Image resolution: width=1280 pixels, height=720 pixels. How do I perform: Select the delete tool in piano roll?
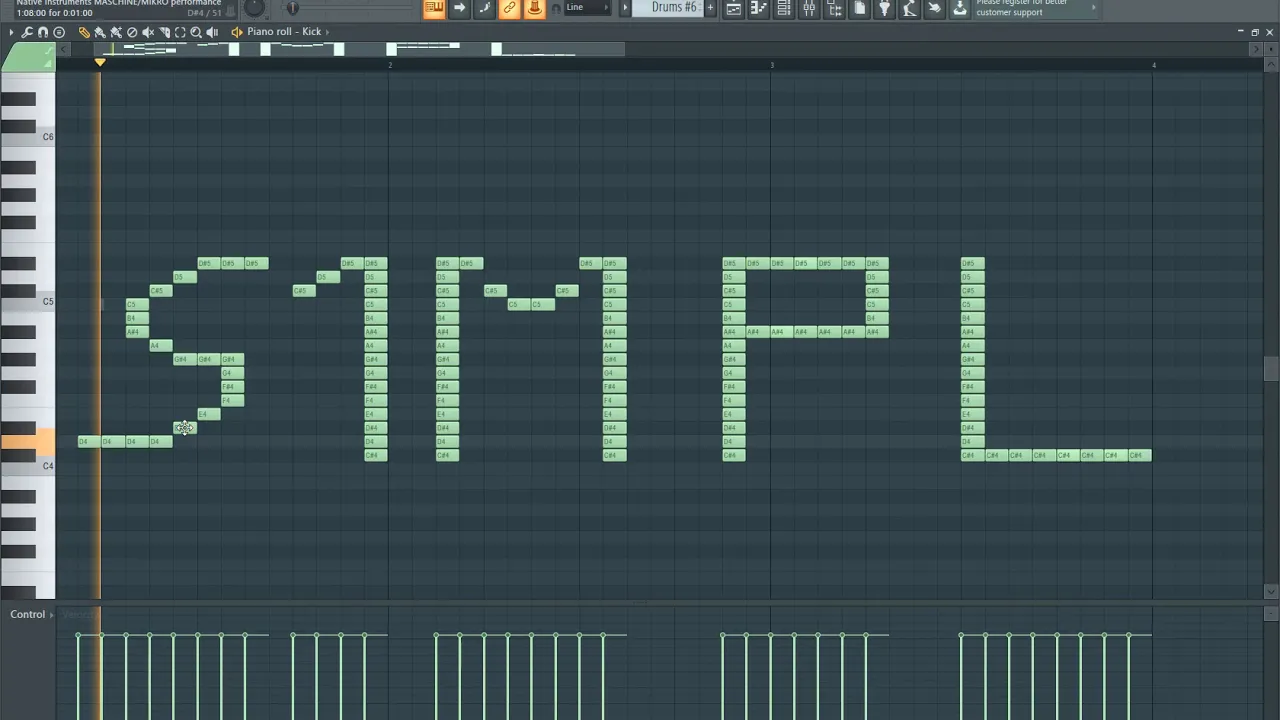coord(132,32)
